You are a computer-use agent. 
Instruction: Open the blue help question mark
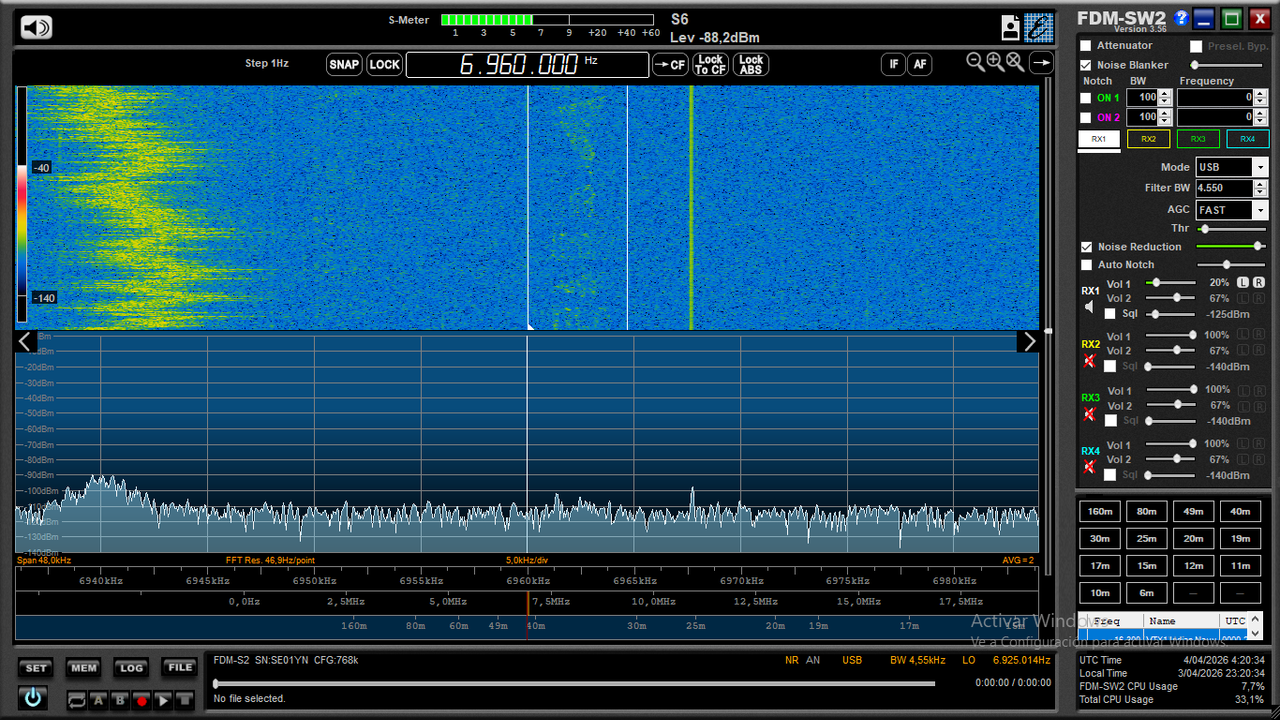[1181, 18]
